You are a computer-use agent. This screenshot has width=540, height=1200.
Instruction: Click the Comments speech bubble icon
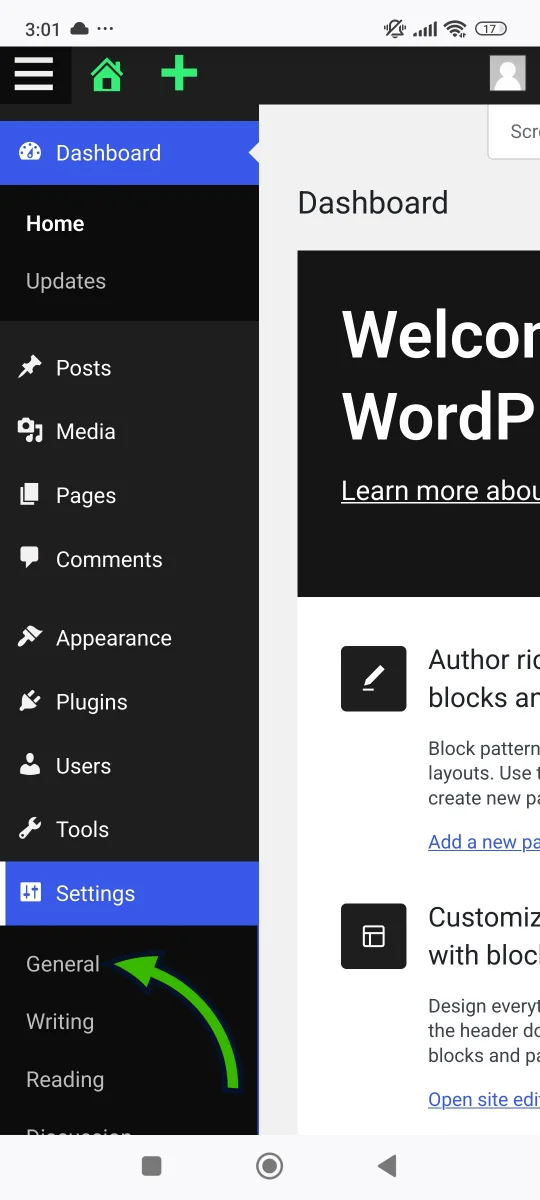pos(30,558)
